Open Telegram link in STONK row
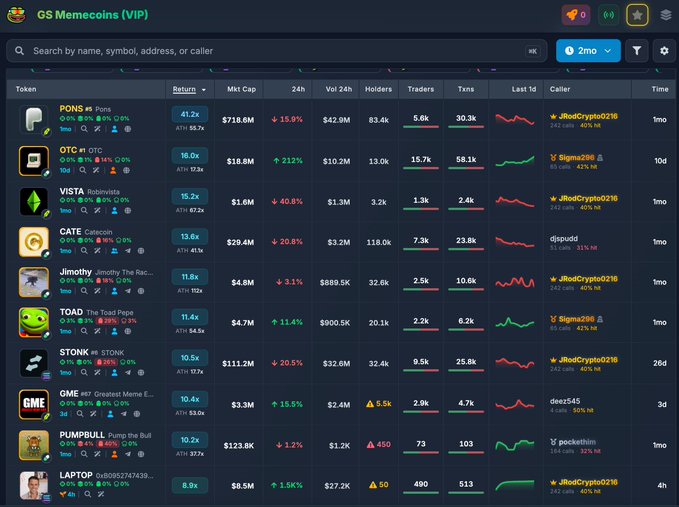Screen dimensions: 679x507 click(128, 372)
